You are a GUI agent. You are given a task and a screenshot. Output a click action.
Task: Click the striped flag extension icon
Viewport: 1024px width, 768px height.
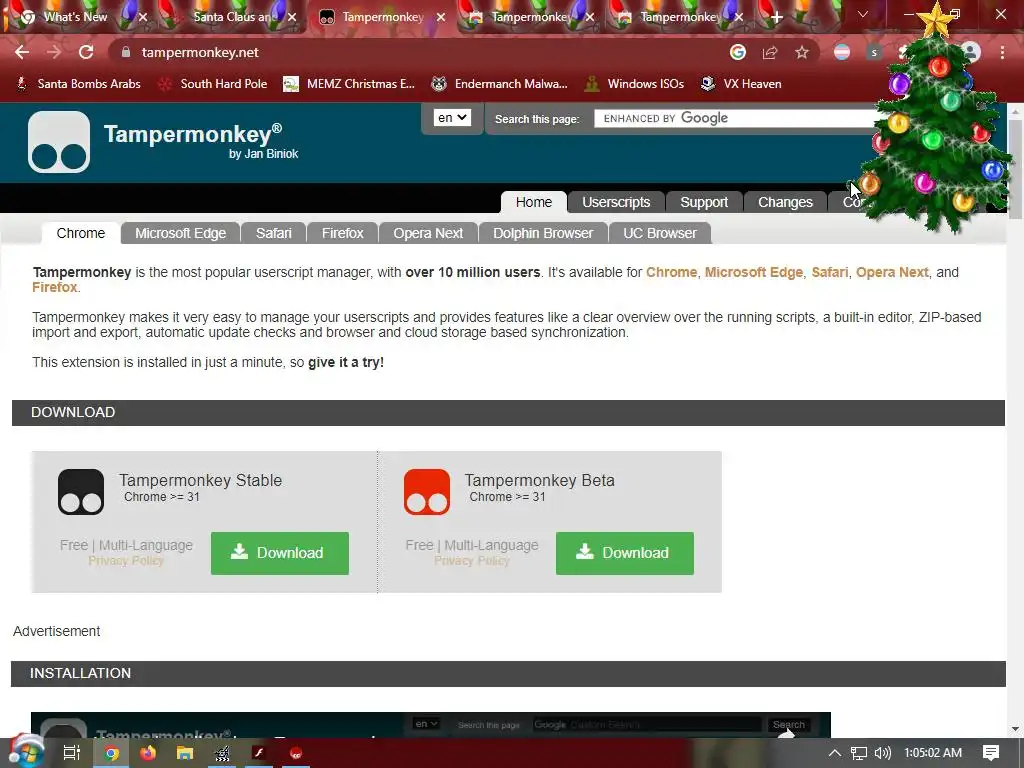click(842, 52)
